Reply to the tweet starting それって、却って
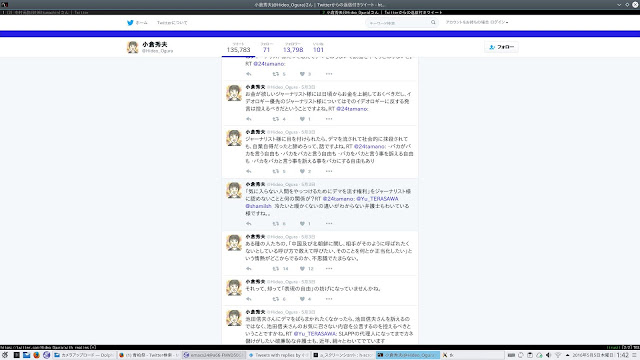Viewport: 640px width, 360px height. (249, 299)
